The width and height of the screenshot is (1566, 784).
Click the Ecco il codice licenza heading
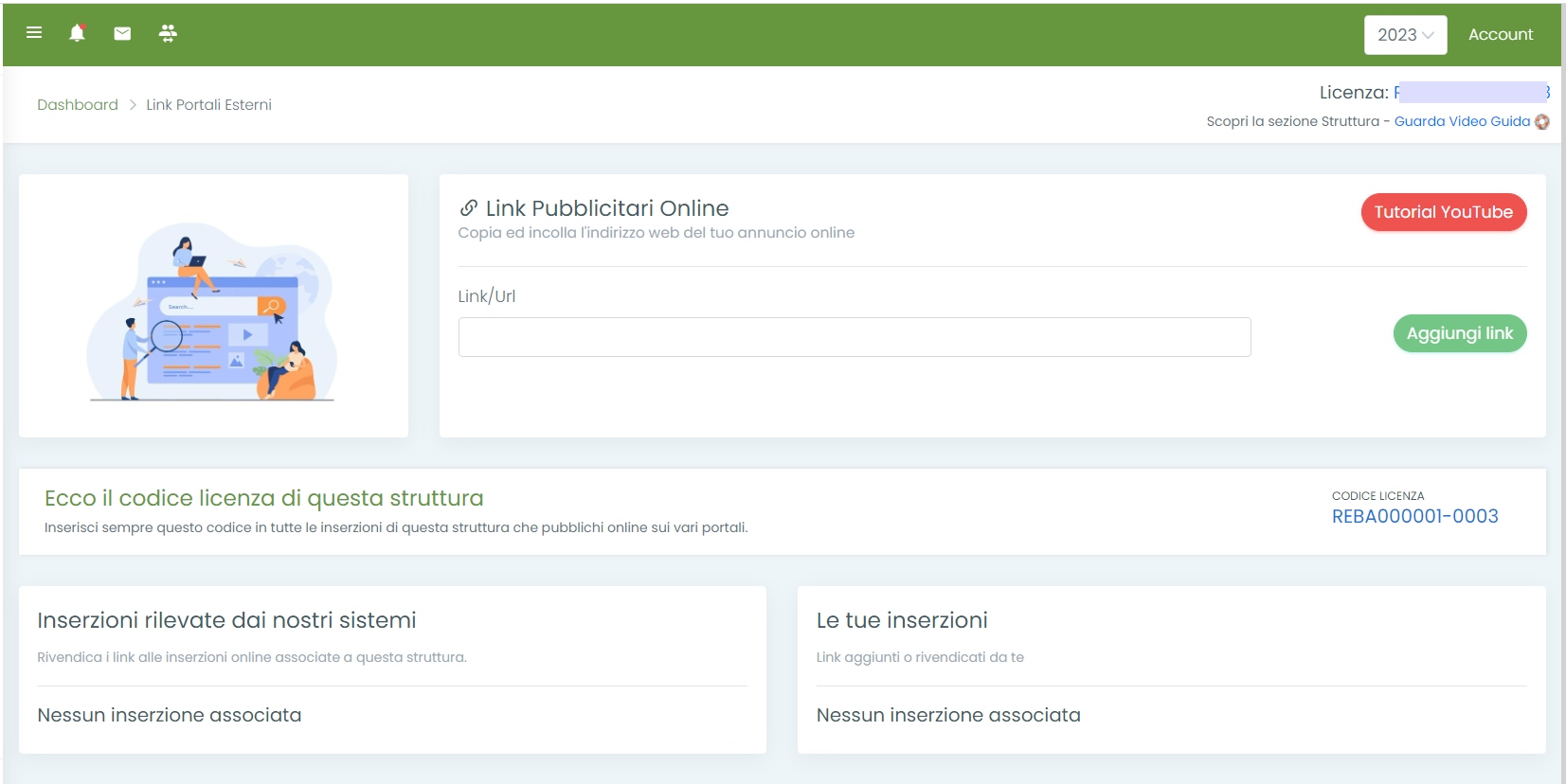263,498
